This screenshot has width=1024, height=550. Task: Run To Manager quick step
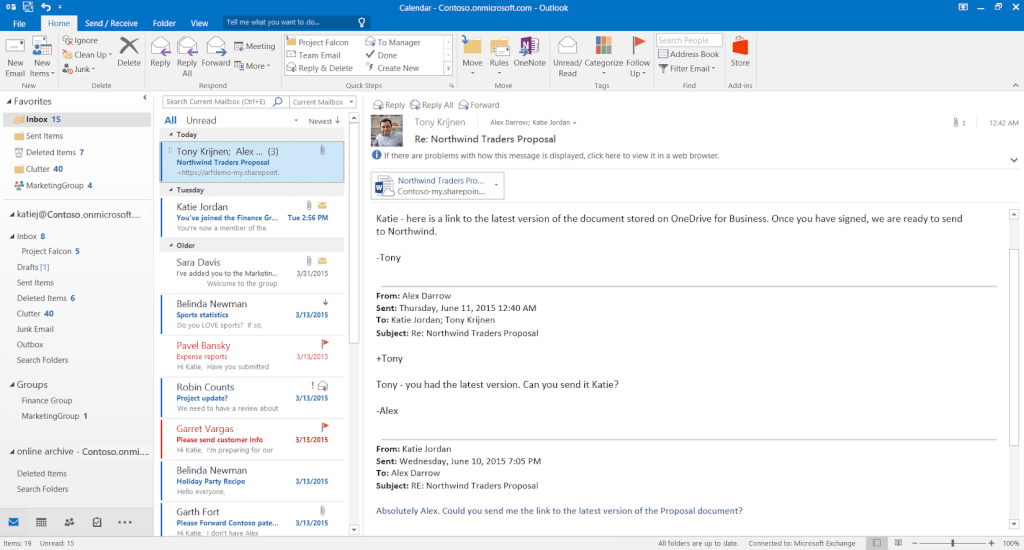[393, 42]
